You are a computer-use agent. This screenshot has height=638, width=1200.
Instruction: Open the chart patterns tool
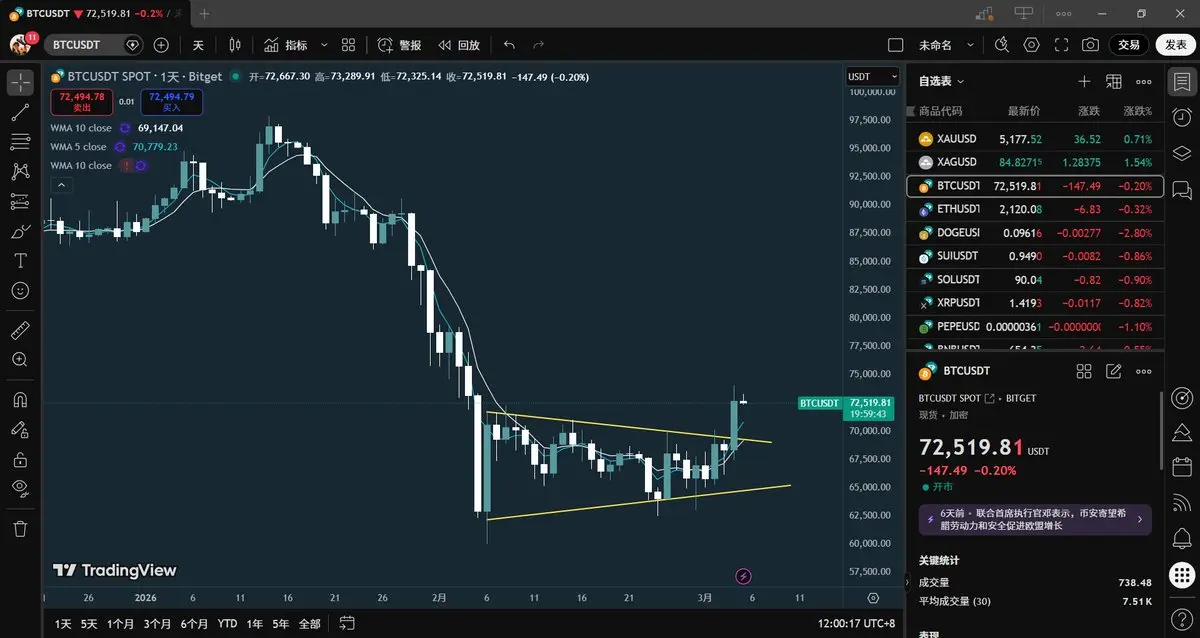(20, 172)
